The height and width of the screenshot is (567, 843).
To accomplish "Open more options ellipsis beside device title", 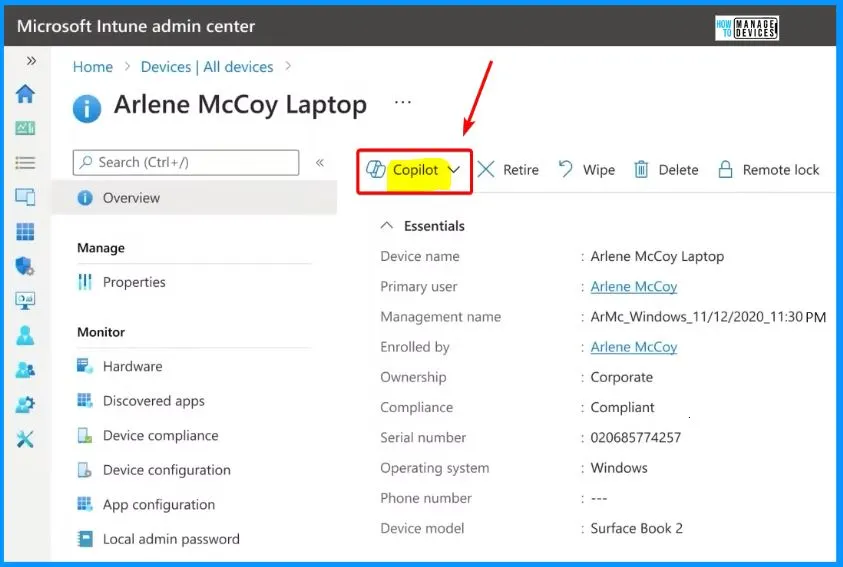I will point(403,102).
